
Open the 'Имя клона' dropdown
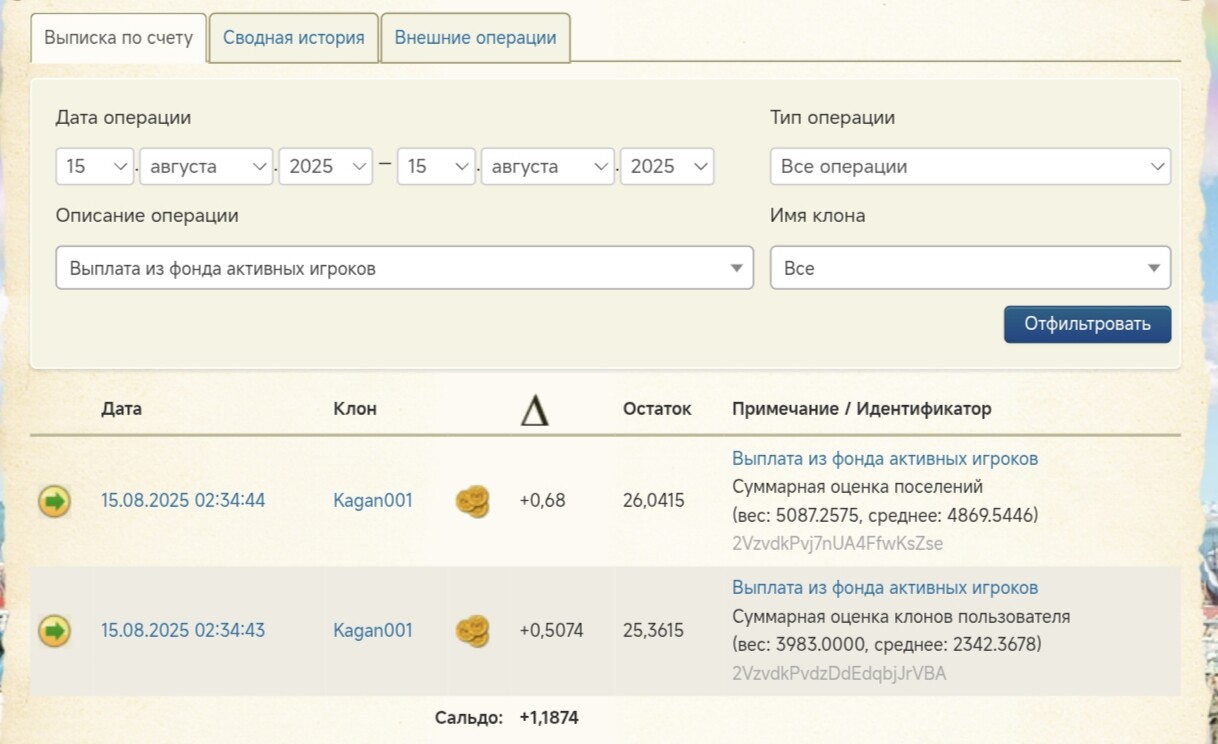[x=969, y=268]
